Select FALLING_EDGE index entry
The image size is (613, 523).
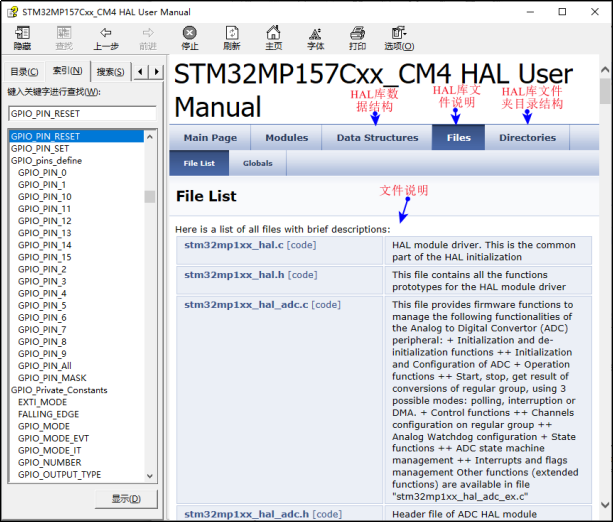pyautogui.click(x=48, y=415)
